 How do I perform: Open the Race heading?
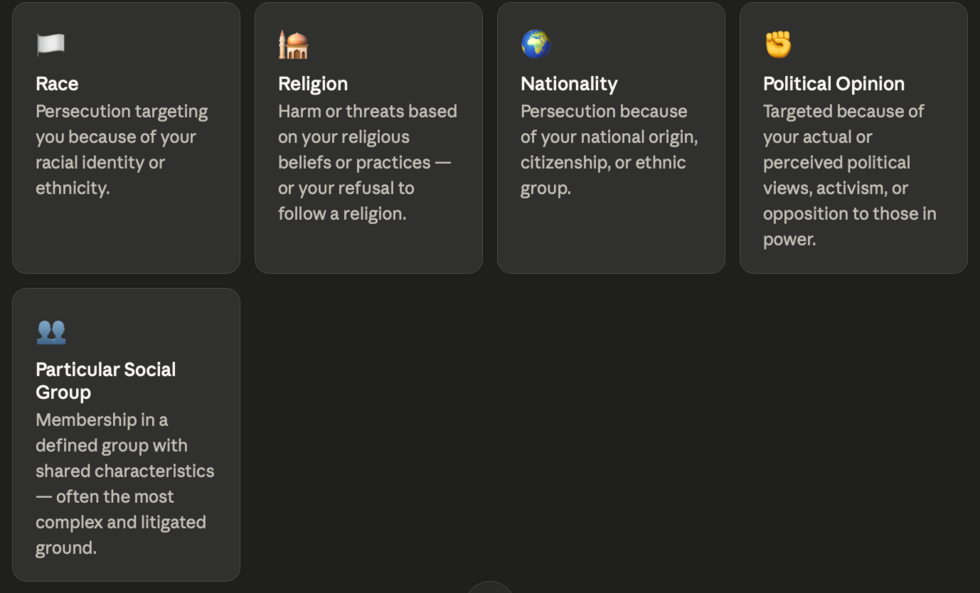pyautogui.click(x=57, y=84)
